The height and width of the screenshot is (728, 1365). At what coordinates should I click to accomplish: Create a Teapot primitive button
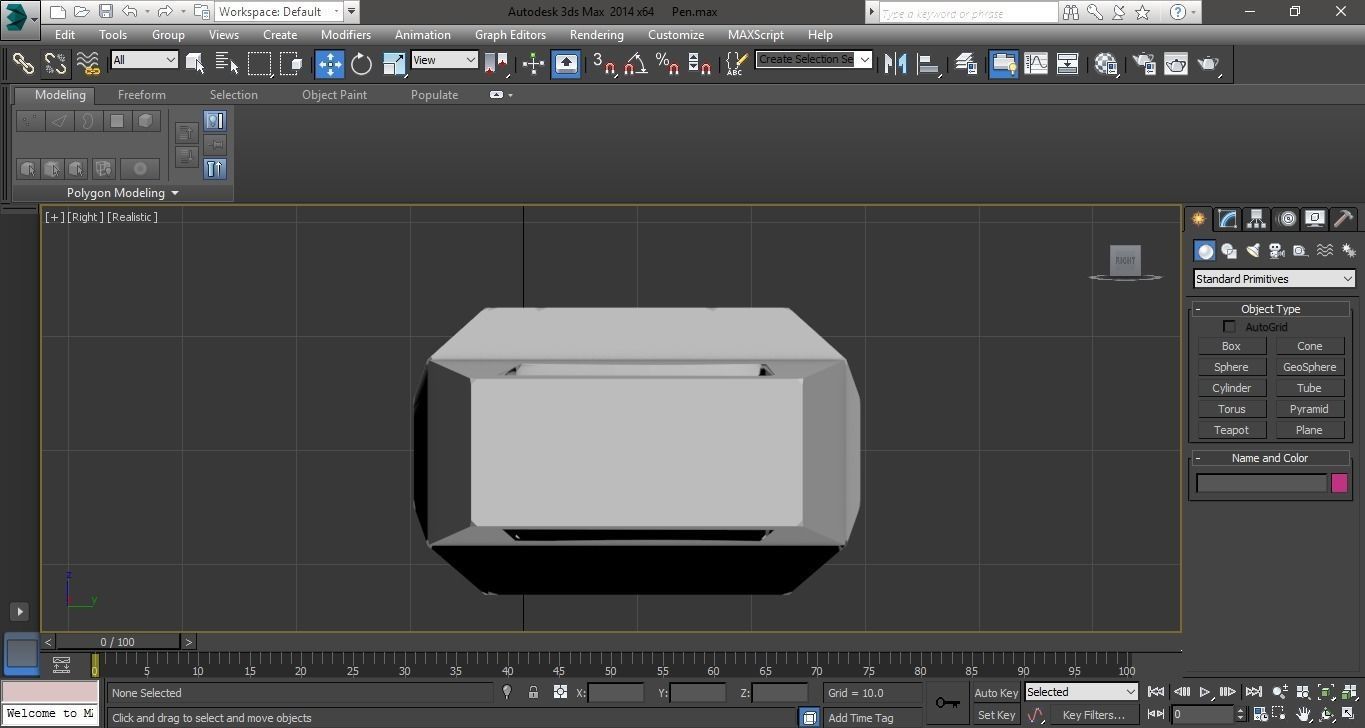tap(1231, 430)
